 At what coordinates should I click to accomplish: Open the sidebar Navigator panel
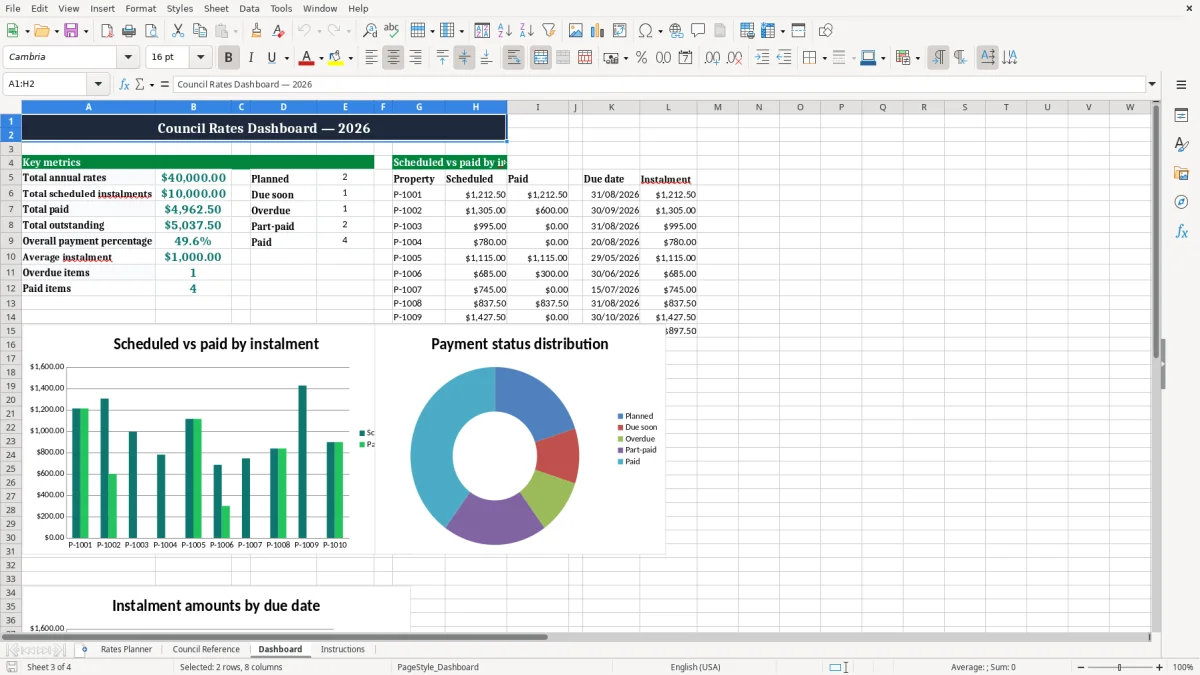coord(1181,202)
